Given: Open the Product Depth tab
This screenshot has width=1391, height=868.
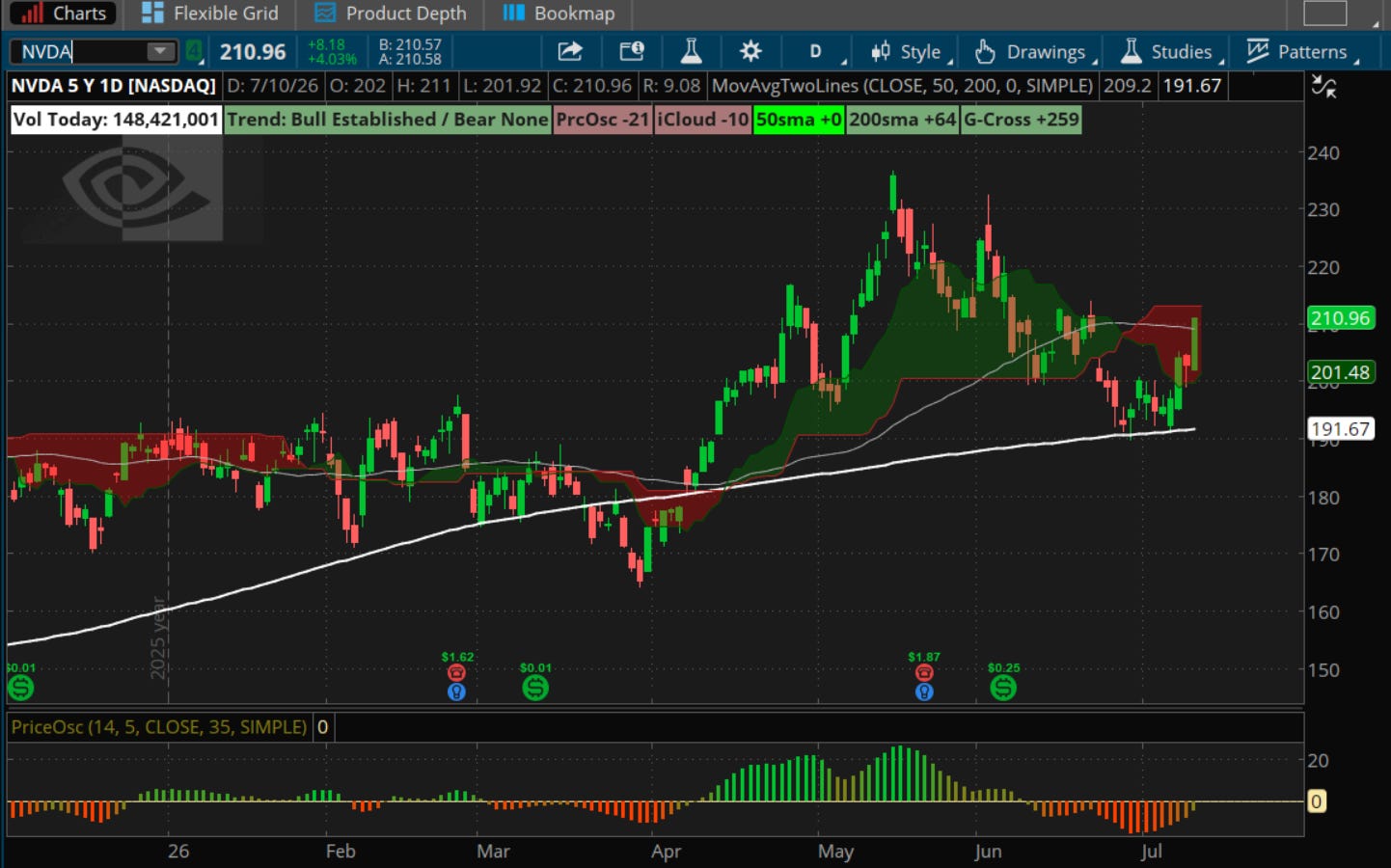Looking at the screenshot, I should click(x=391, y=14).
